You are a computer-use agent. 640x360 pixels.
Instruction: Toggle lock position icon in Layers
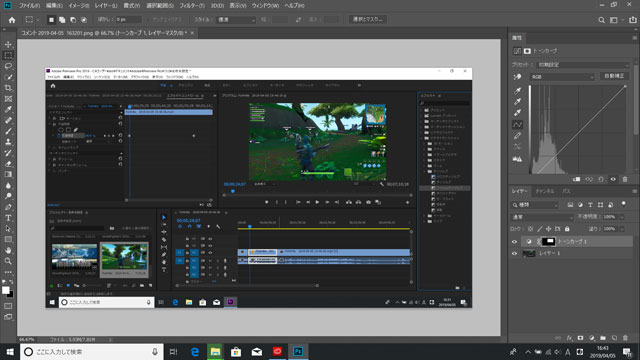pos(549,229)
